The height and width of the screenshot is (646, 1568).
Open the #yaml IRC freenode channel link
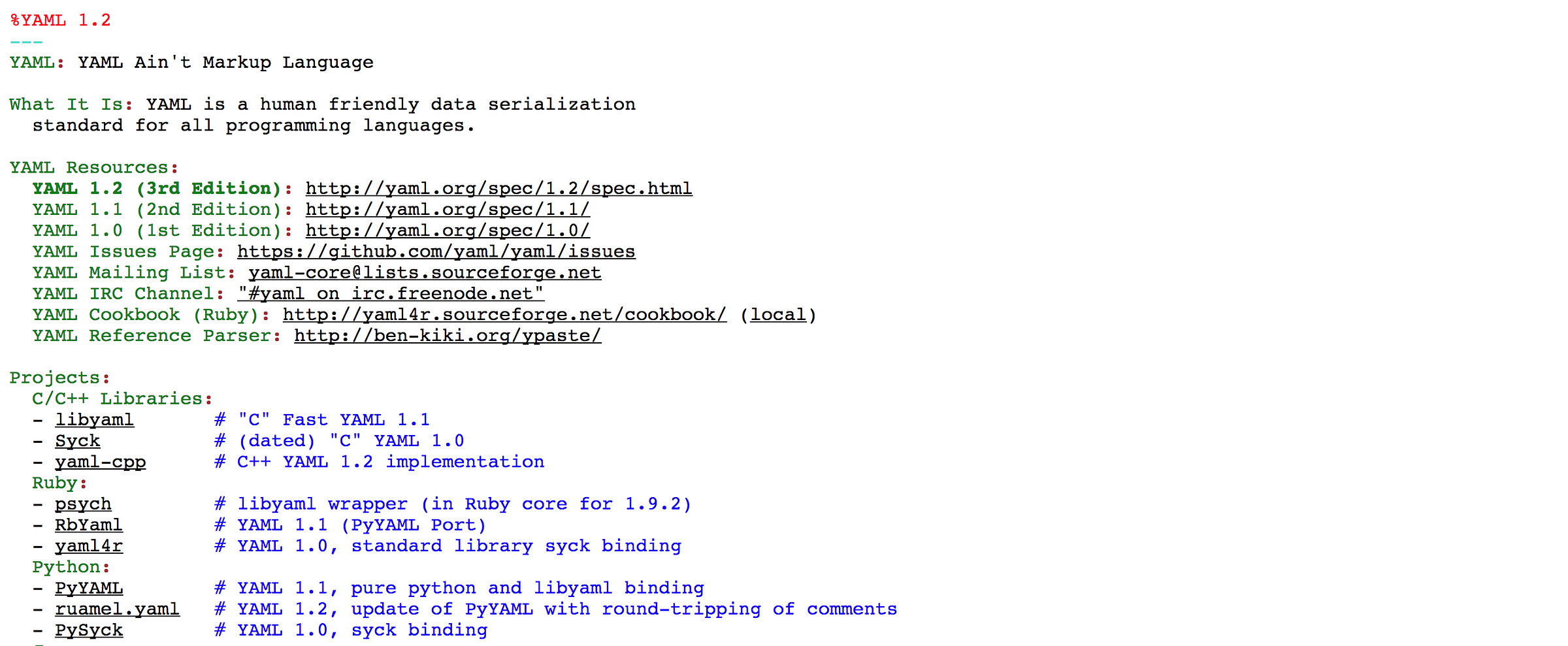[x=391, y=294]
